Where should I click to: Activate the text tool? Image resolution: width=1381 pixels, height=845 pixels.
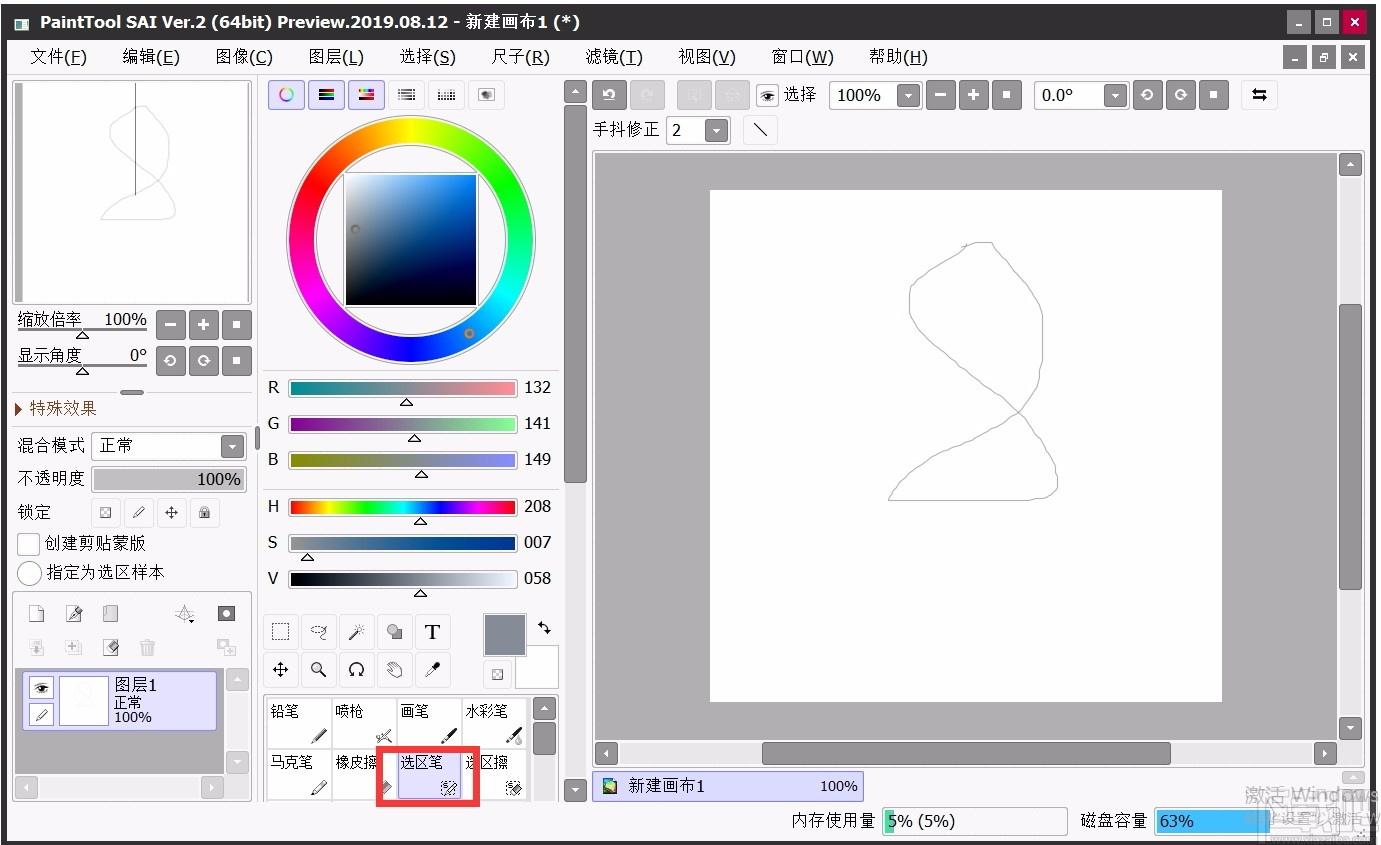(x=432, y=632)
